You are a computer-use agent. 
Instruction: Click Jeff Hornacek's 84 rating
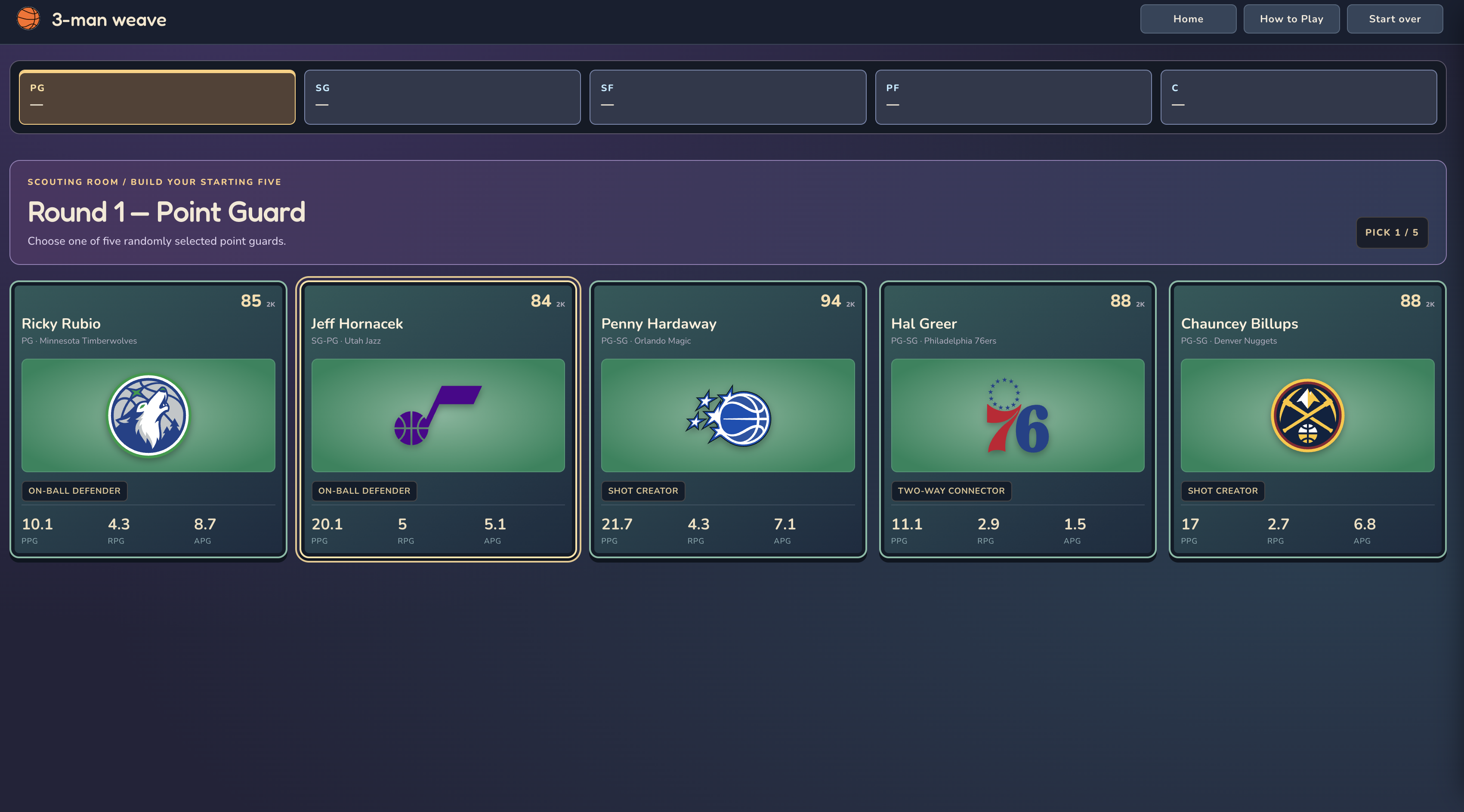click(x=541, y=300)
